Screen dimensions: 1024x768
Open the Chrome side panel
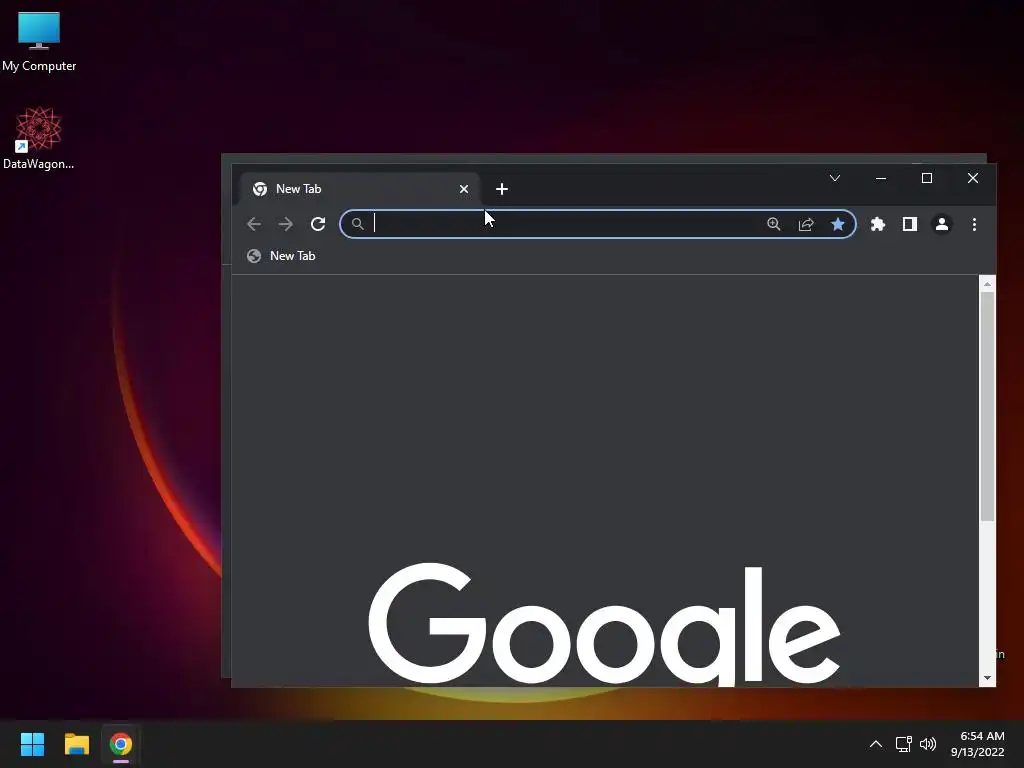(x=910, y=224)
